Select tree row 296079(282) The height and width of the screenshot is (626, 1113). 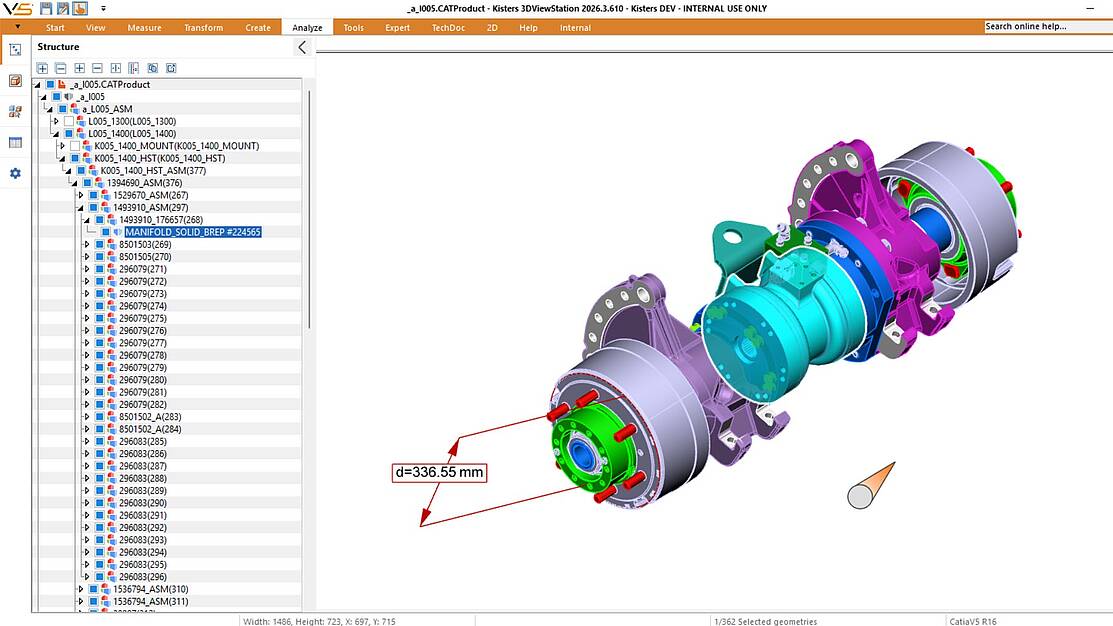click(x=143, y=405)
